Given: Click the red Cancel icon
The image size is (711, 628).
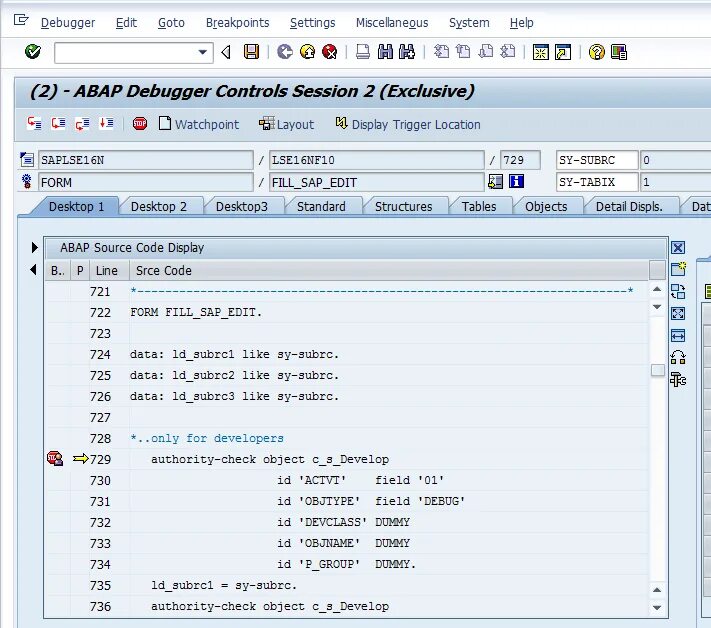Looking at the screenshot, I should [330, 52].
